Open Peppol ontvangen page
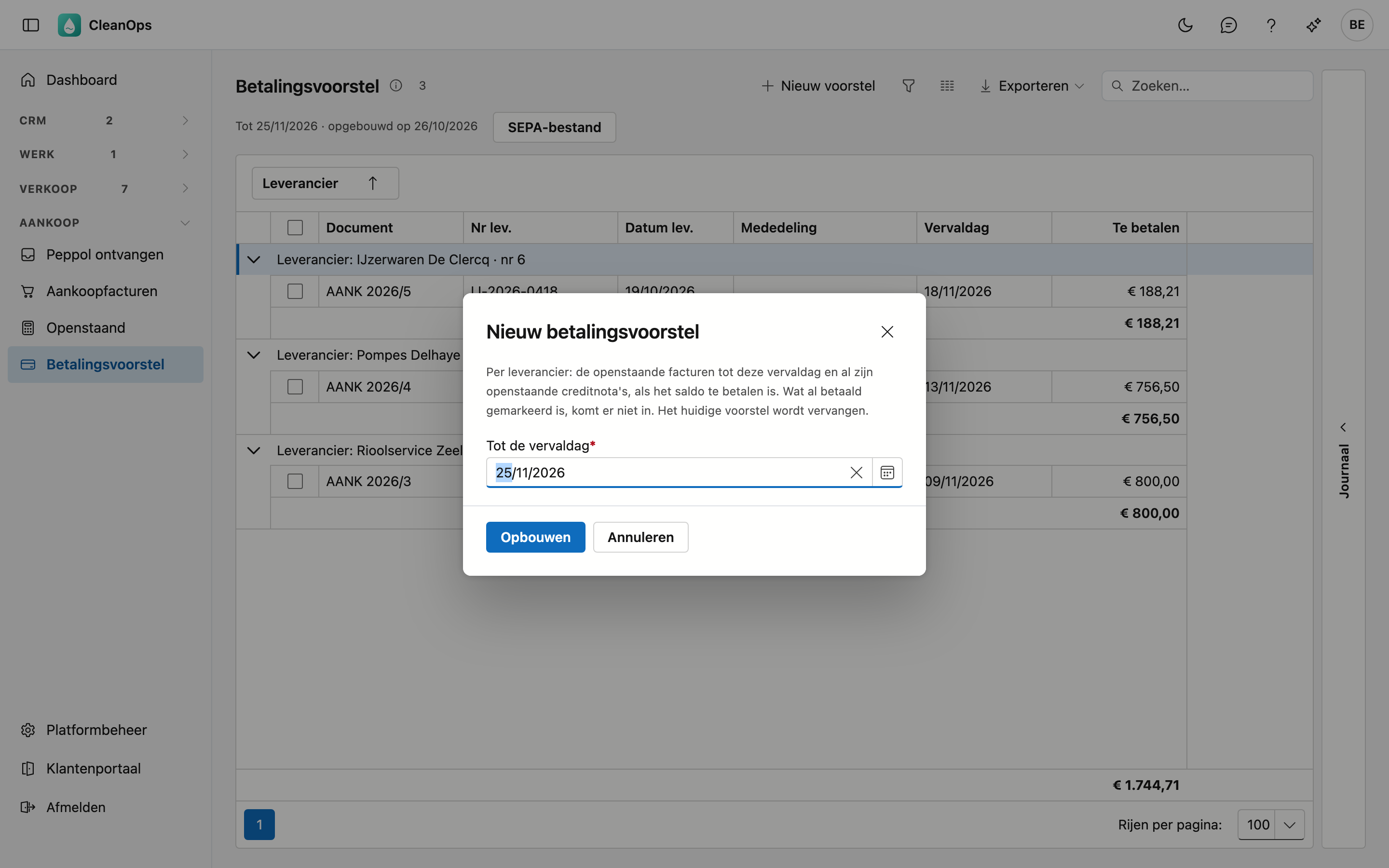The image size is (1389, 868). [106, 254]
